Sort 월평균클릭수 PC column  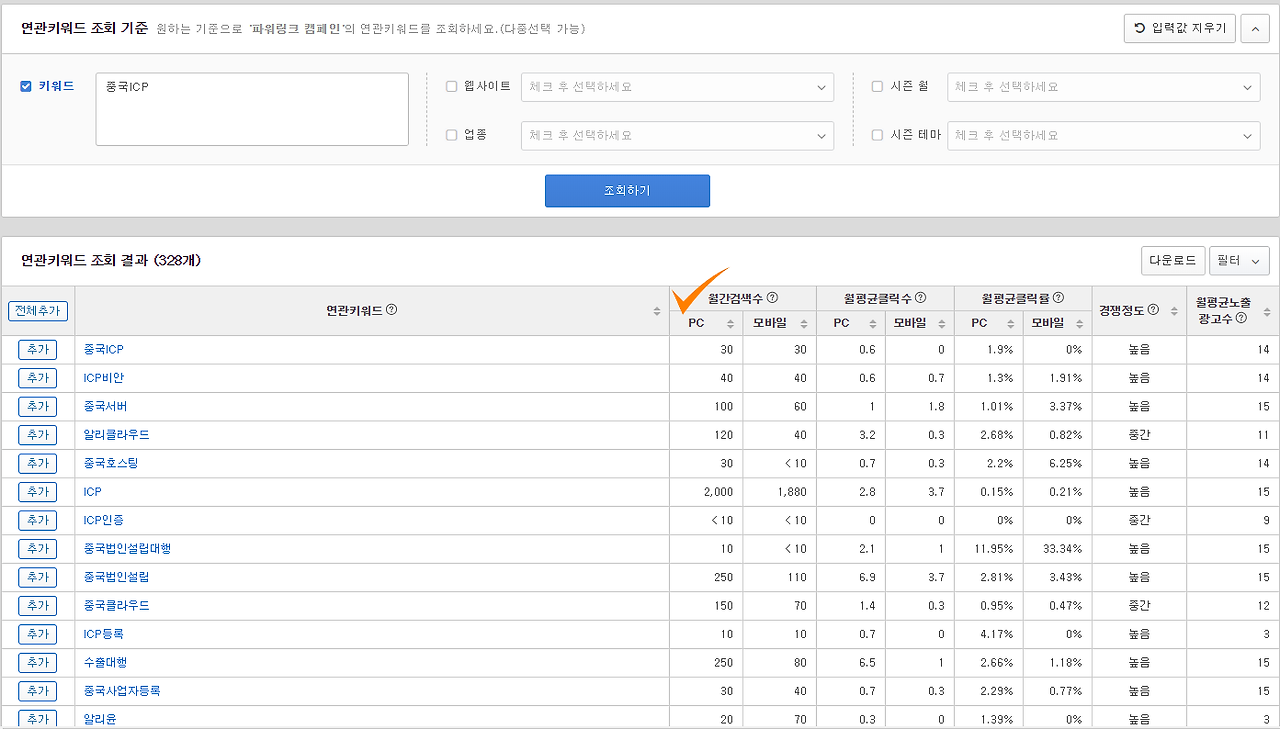point(873,323)
